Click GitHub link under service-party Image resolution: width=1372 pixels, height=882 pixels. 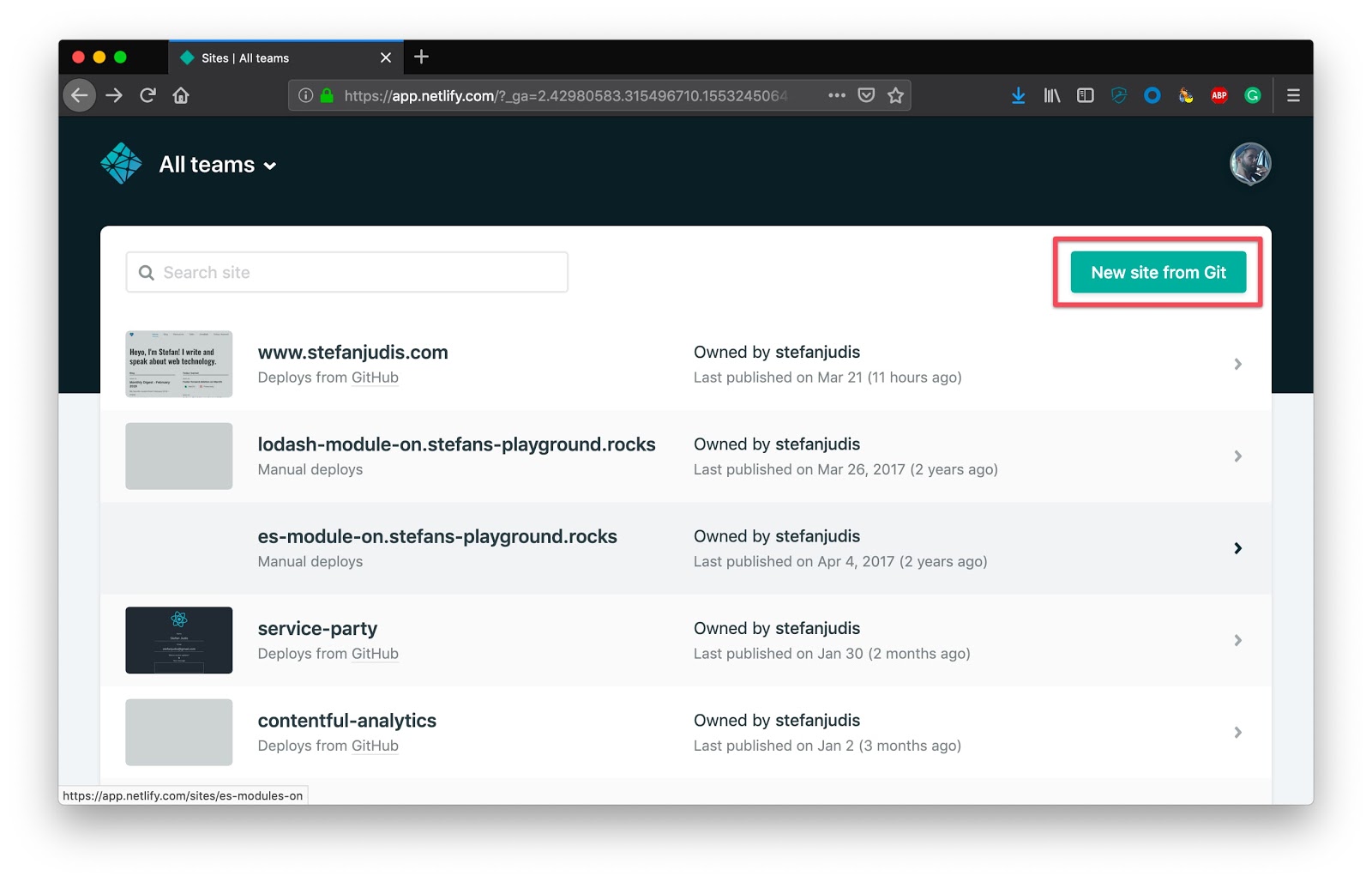pos(375,654)
